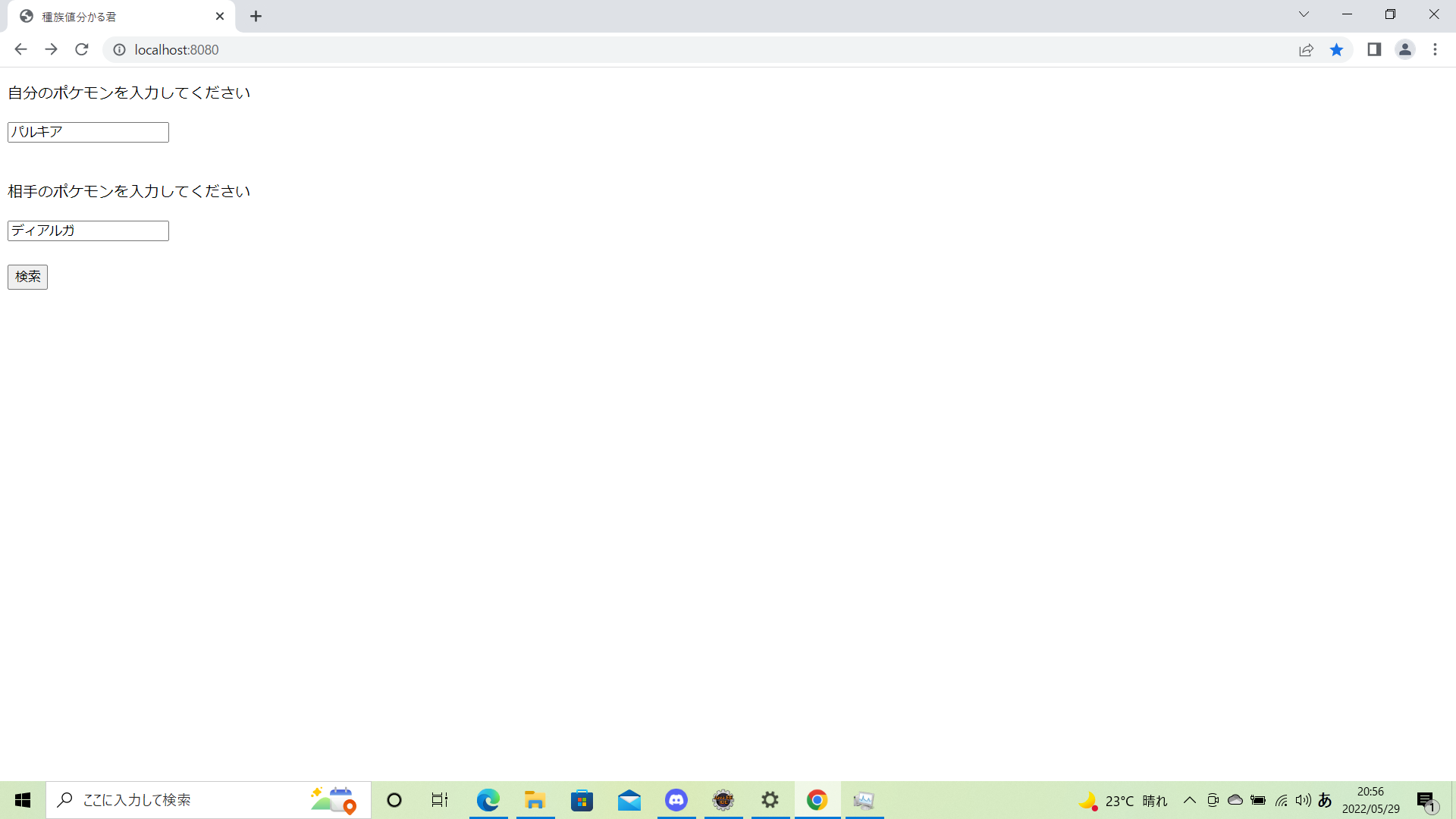This screenshot has width=1456, height=819.
Task: Go forward using the browser forward arrow
Action: [51, 49]
